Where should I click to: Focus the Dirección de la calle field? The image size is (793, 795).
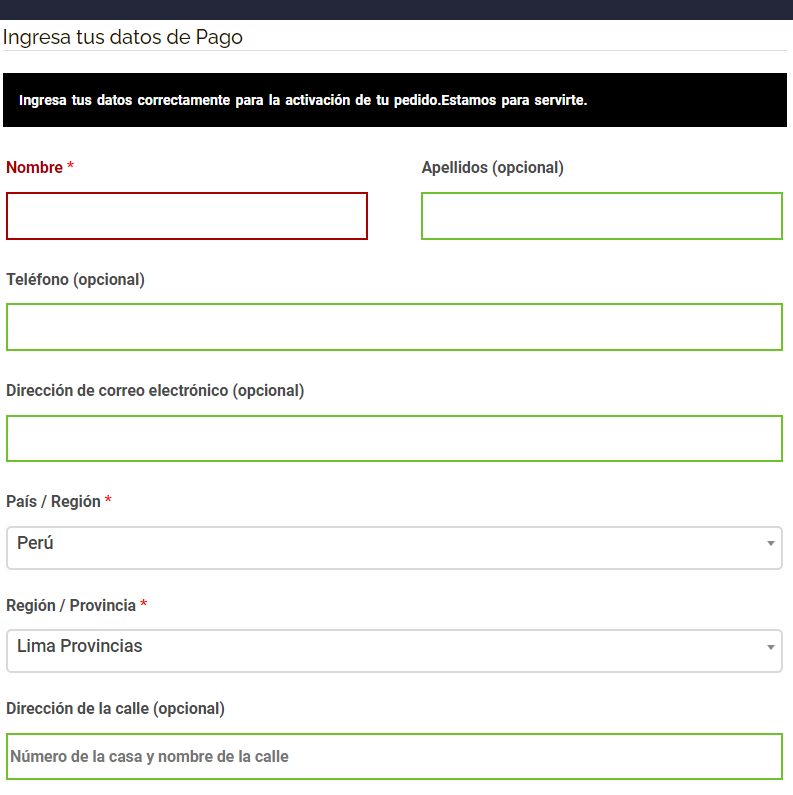pyautogui.click(x=394, y=756)
